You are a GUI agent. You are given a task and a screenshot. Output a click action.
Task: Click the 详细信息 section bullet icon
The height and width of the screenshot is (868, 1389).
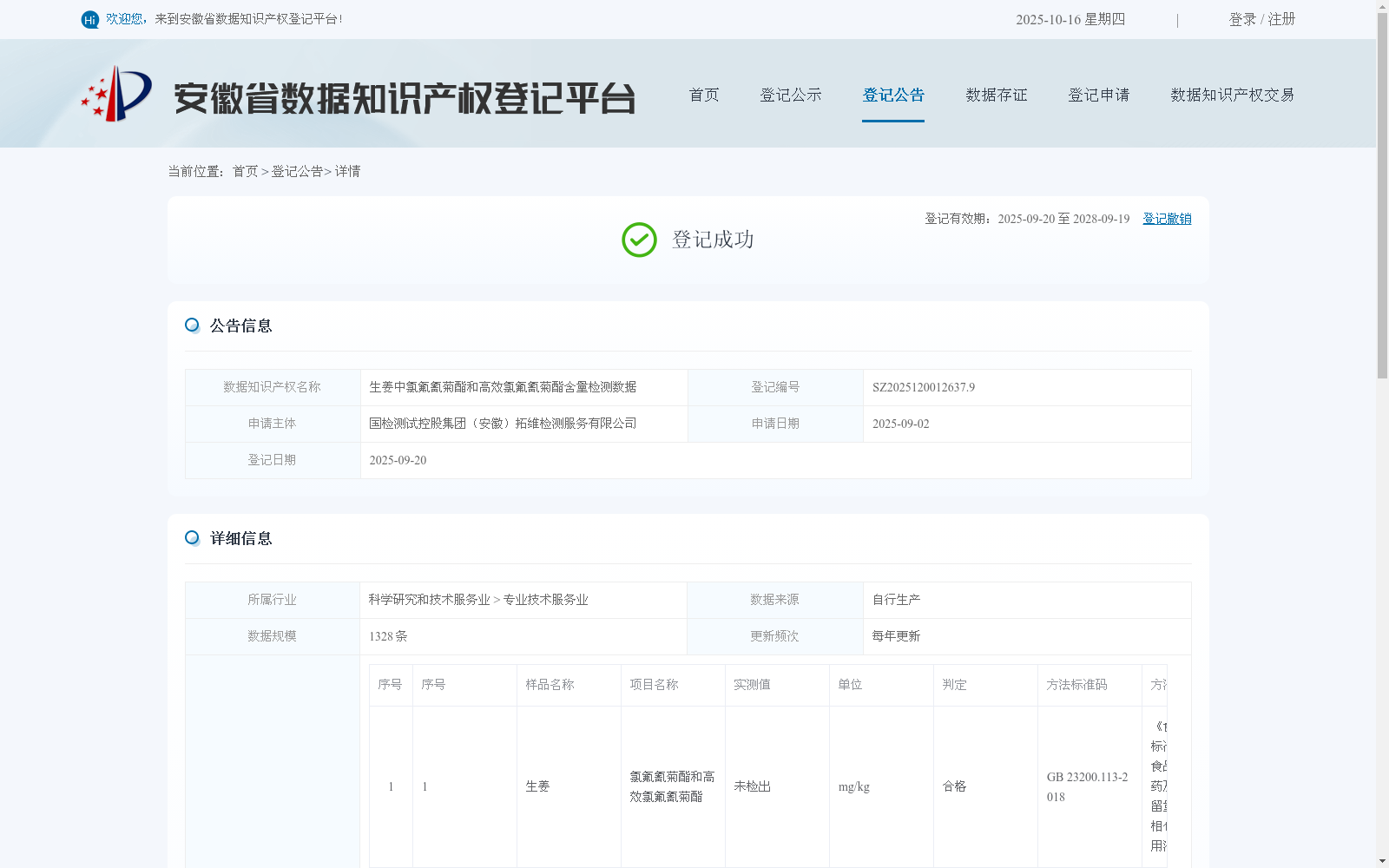[192, 538]
